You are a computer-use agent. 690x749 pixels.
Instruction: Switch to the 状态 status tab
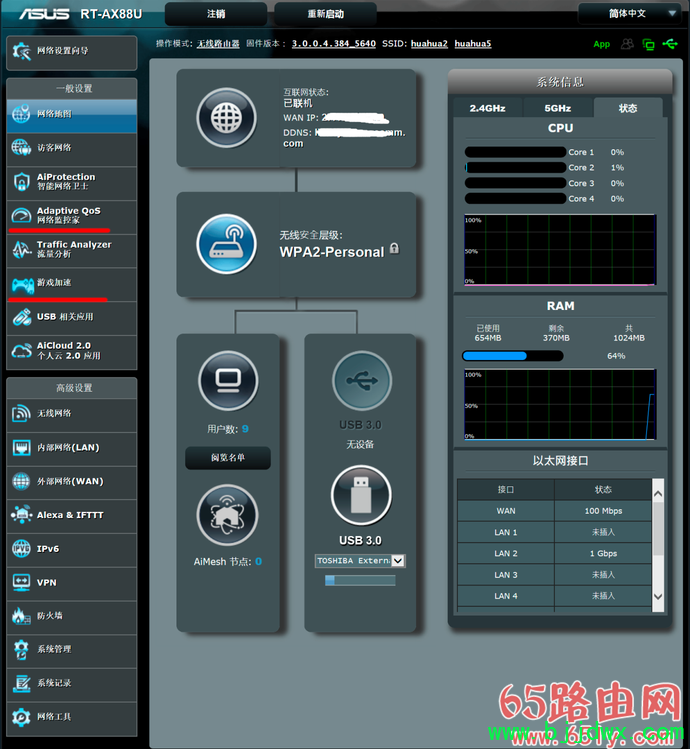(x=628, y=108)
